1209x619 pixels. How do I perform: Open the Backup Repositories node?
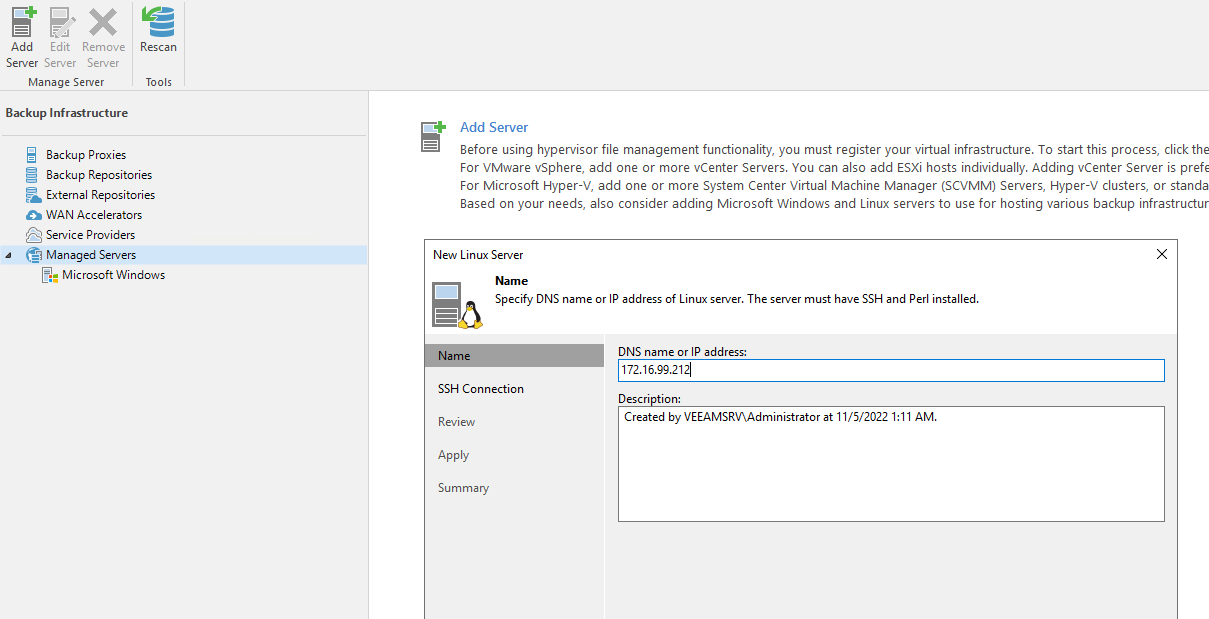click(98, 175)
